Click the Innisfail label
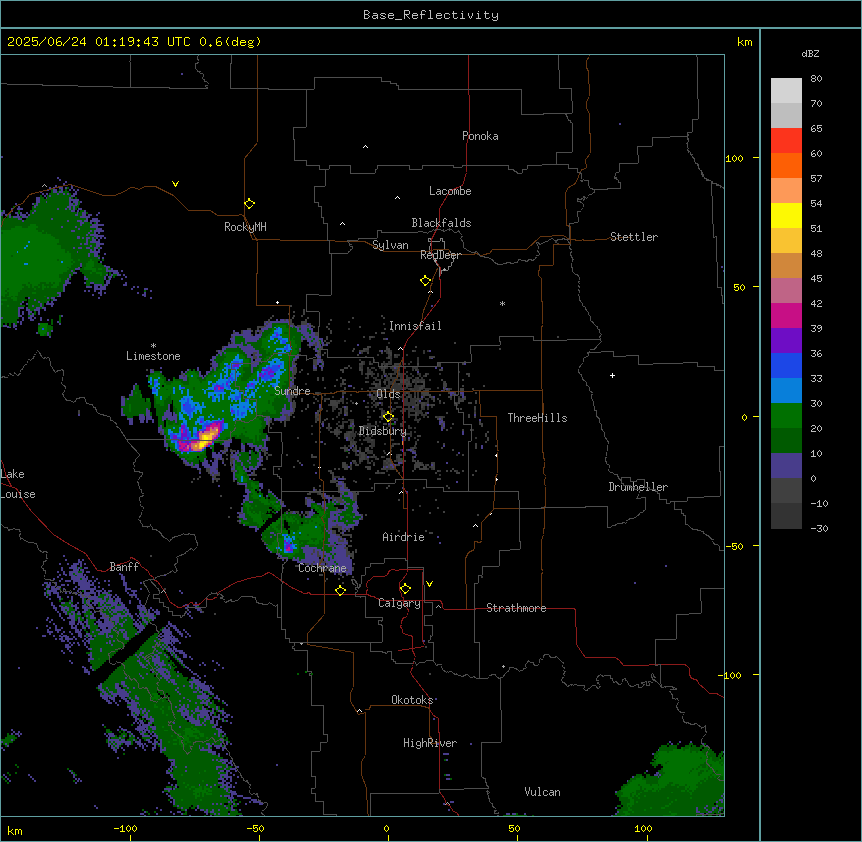This screenshot has width=862, height=842. [x=415, y=326]
